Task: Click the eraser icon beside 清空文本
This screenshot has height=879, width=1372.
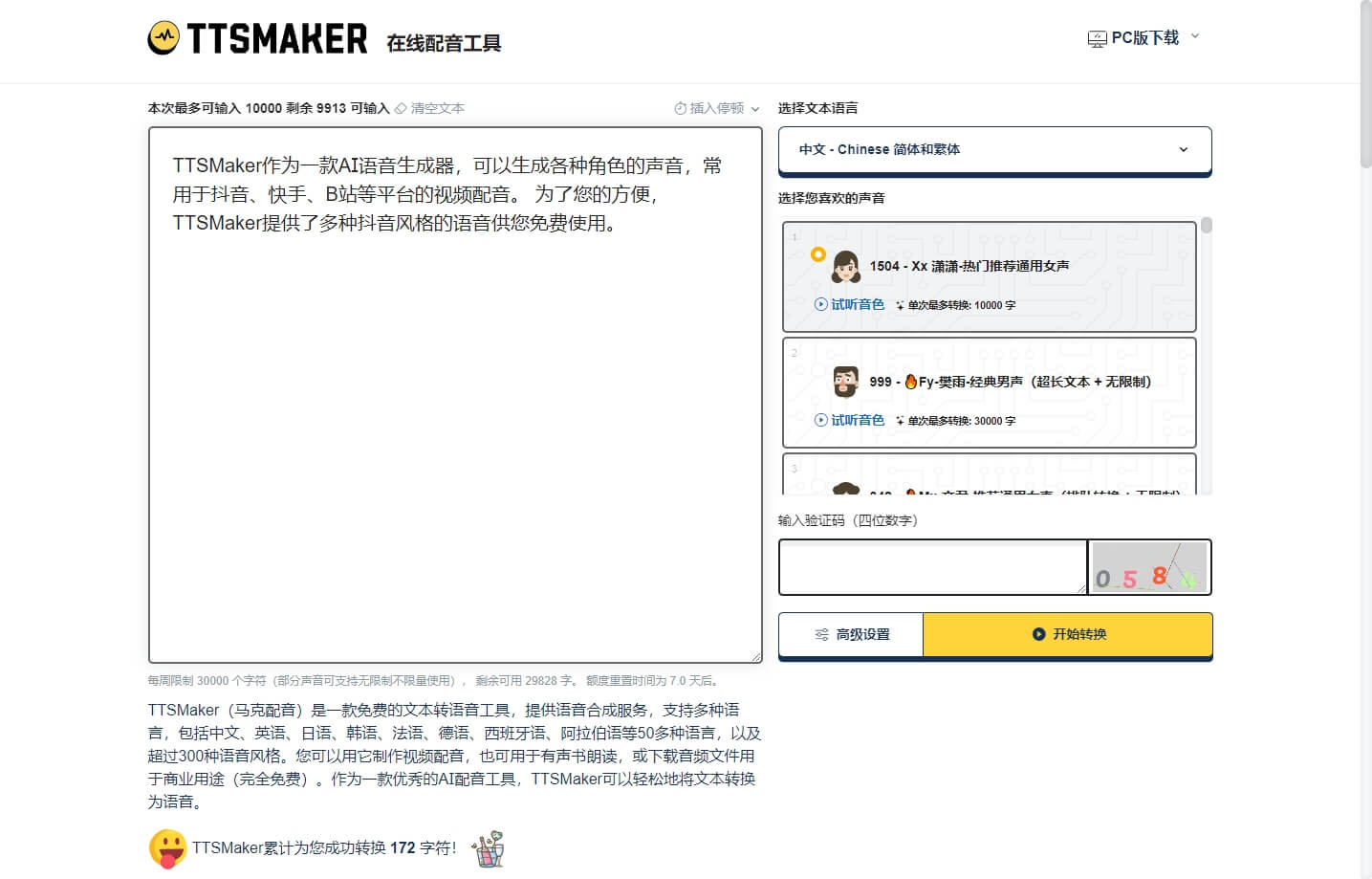Action: coord(401,108)
